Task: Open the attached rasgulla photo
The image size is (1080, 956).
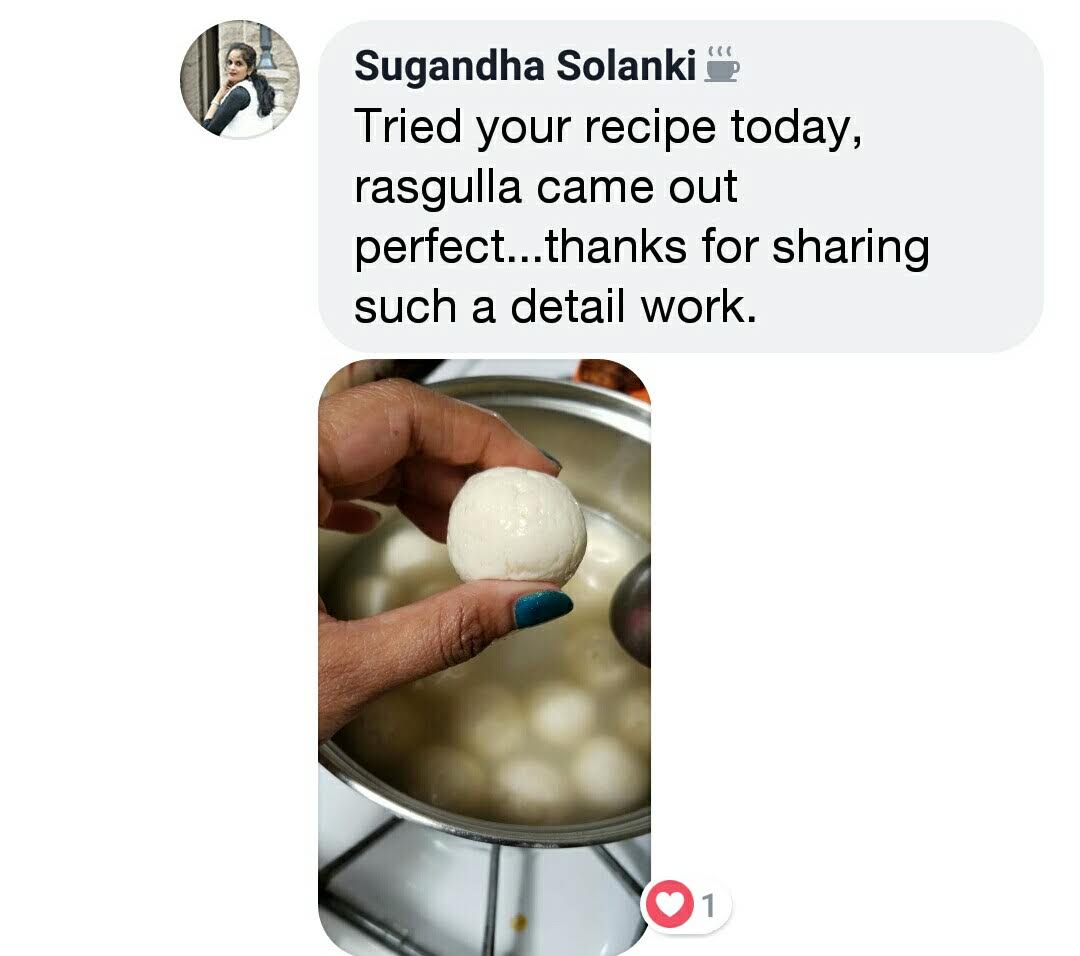Action: (484, 657)
